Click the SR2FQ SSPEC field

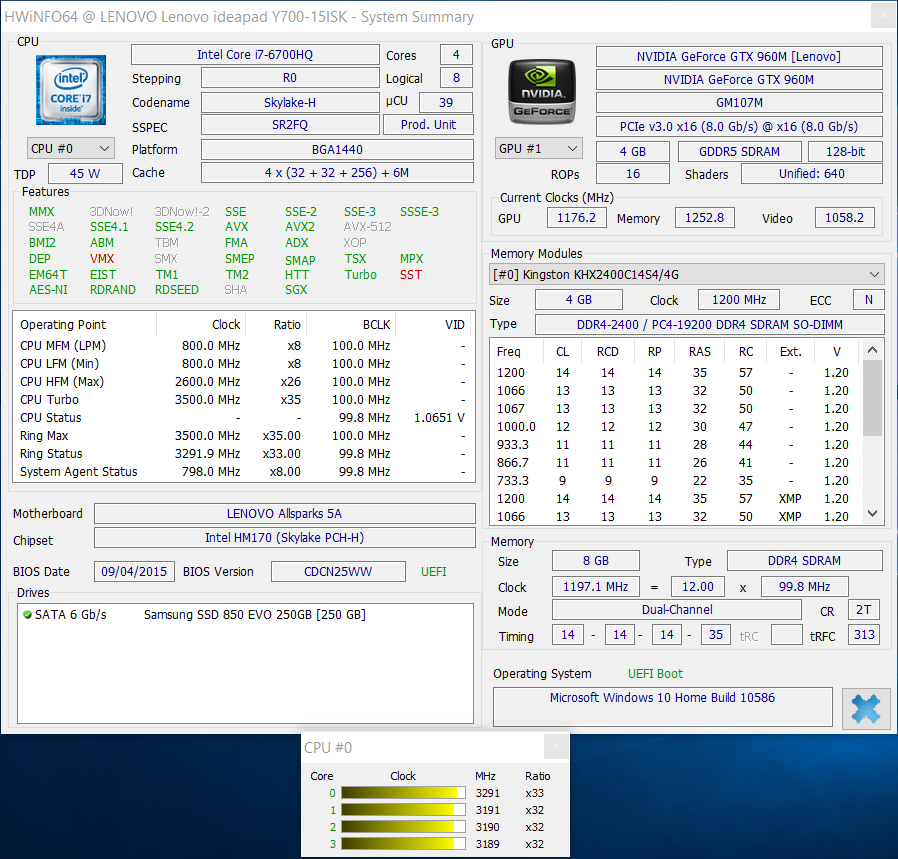(x=290, y=125)
